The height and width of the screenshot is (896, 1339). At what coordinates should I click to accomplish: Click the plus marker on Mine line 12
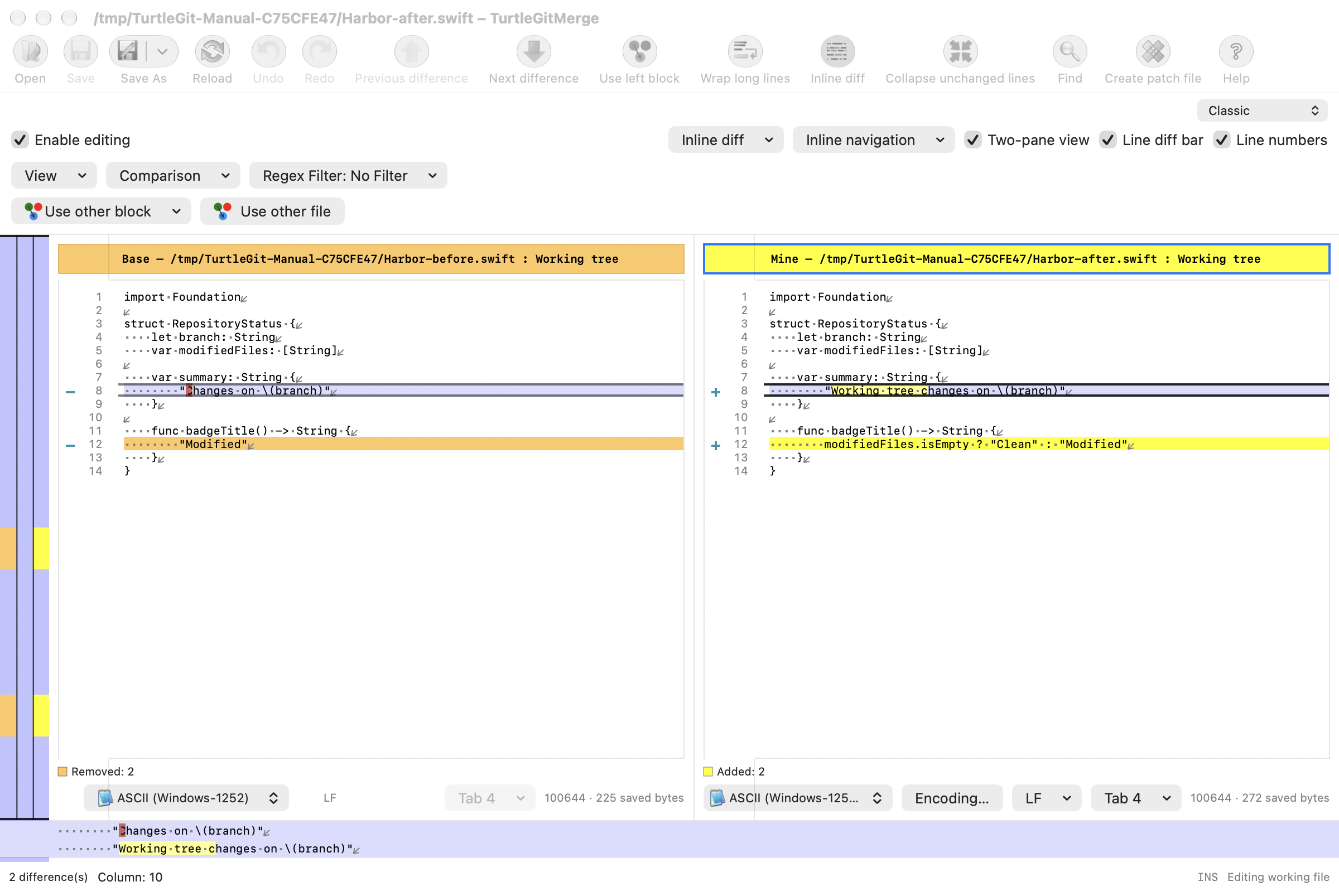715,445
